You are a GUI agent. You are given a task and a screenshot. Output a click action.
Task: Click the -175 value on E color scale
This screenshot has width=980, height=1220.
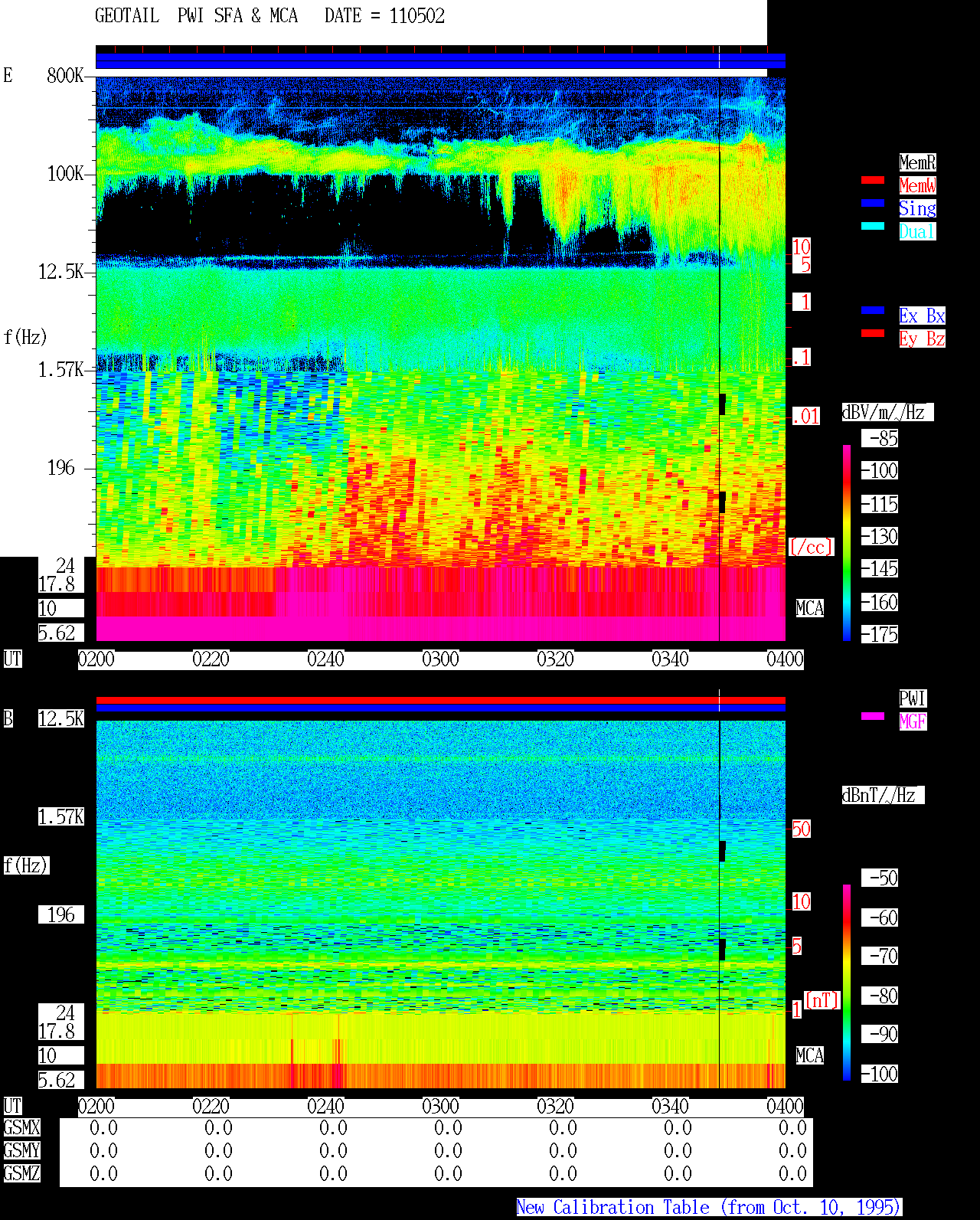(880, 634)
